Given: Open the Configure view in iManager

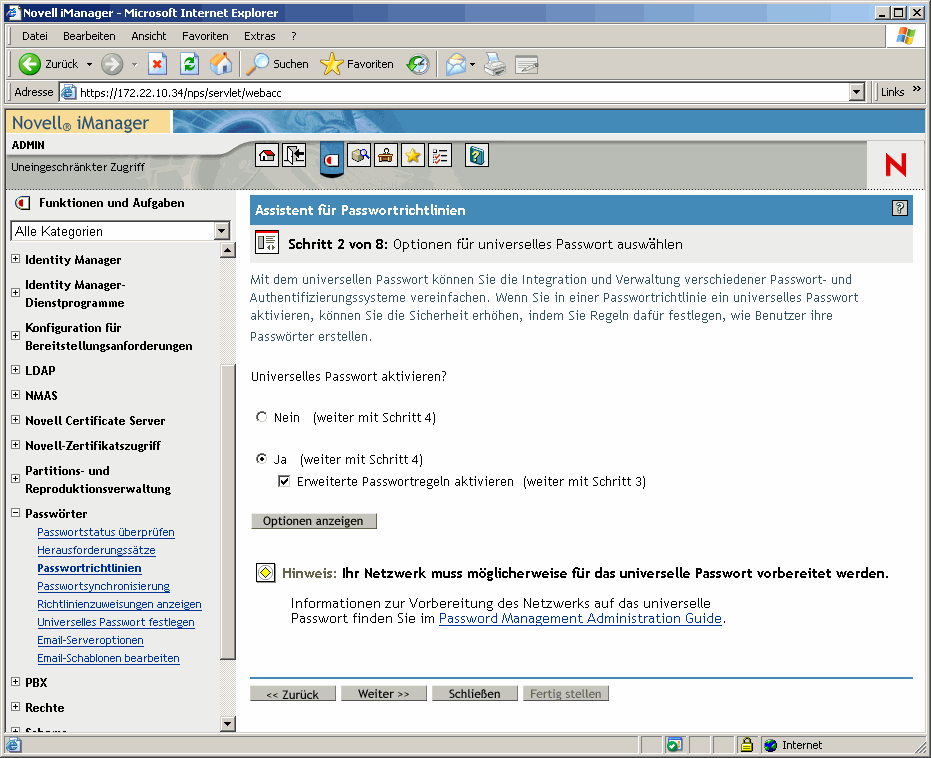Looking at the screenshot, I should click(386, 155).
